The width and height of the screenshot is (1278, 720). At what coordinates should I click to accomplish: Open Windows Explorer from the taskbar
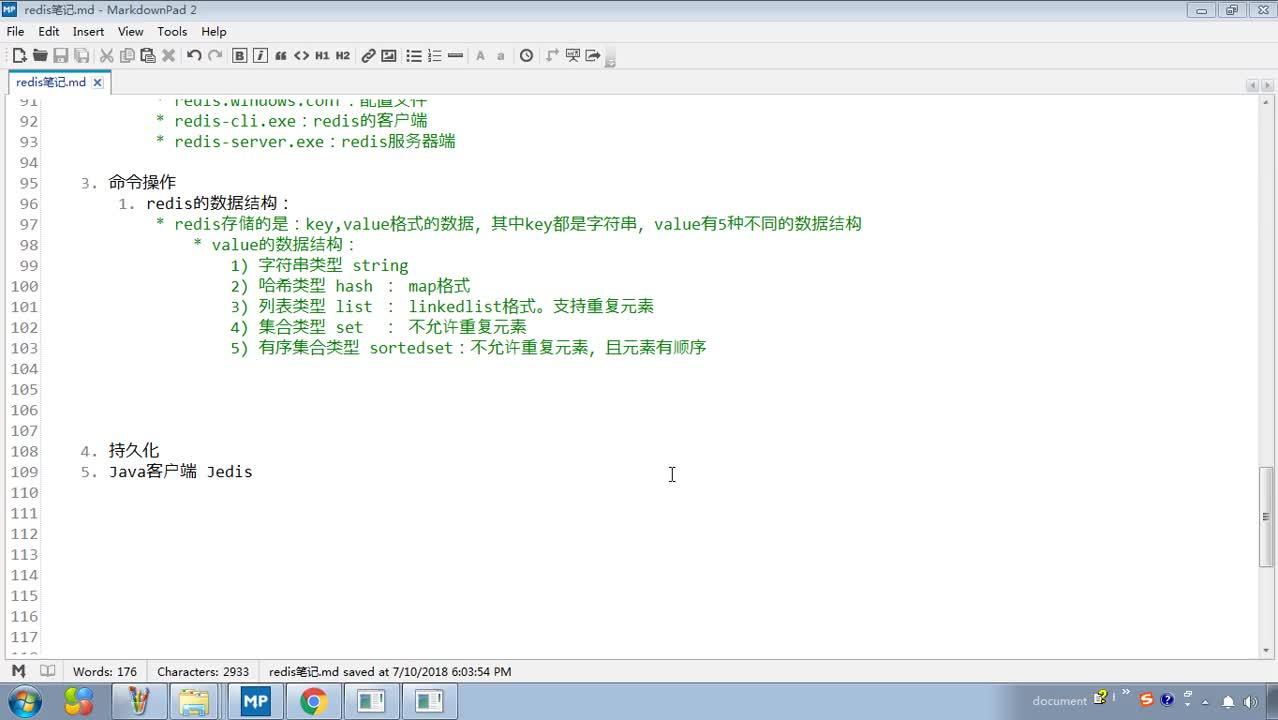(x=196, y=702)
